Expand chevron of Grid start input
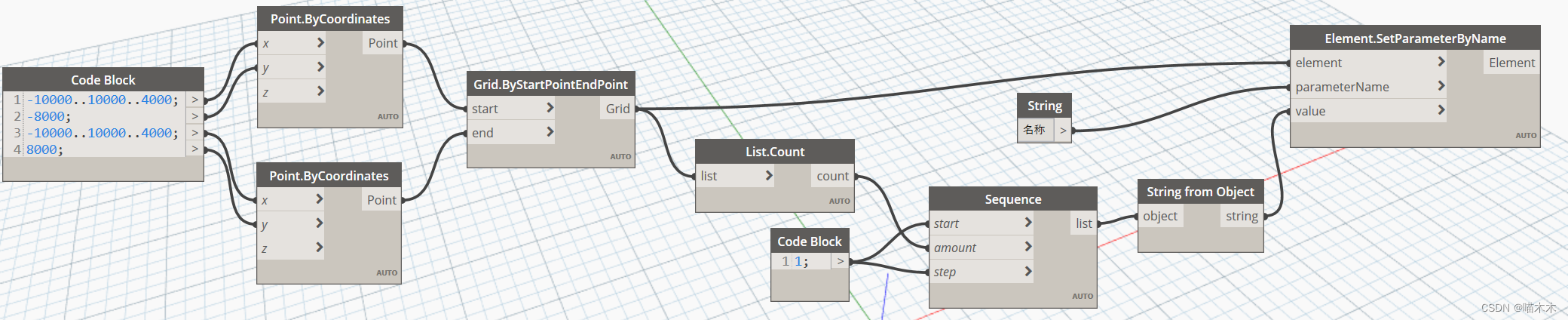 (x=550, y=108)
